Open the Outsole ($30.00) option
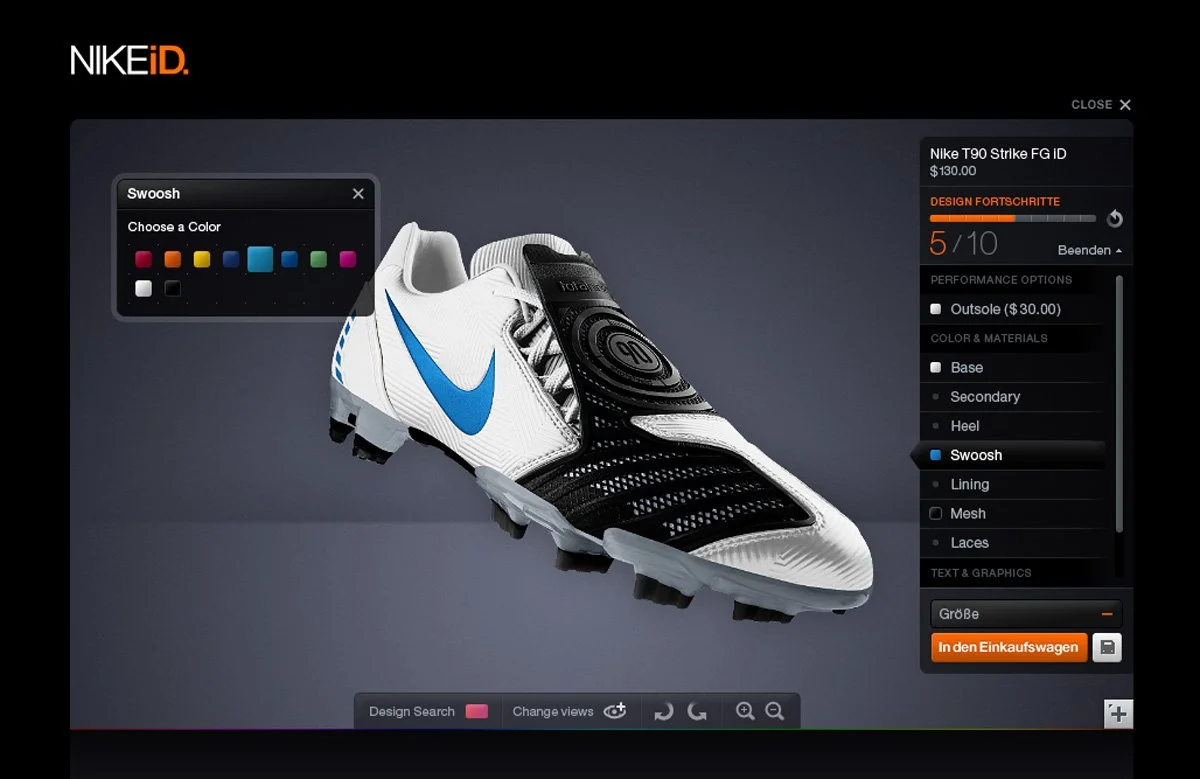The image size is (1200, 779). 1014,309
